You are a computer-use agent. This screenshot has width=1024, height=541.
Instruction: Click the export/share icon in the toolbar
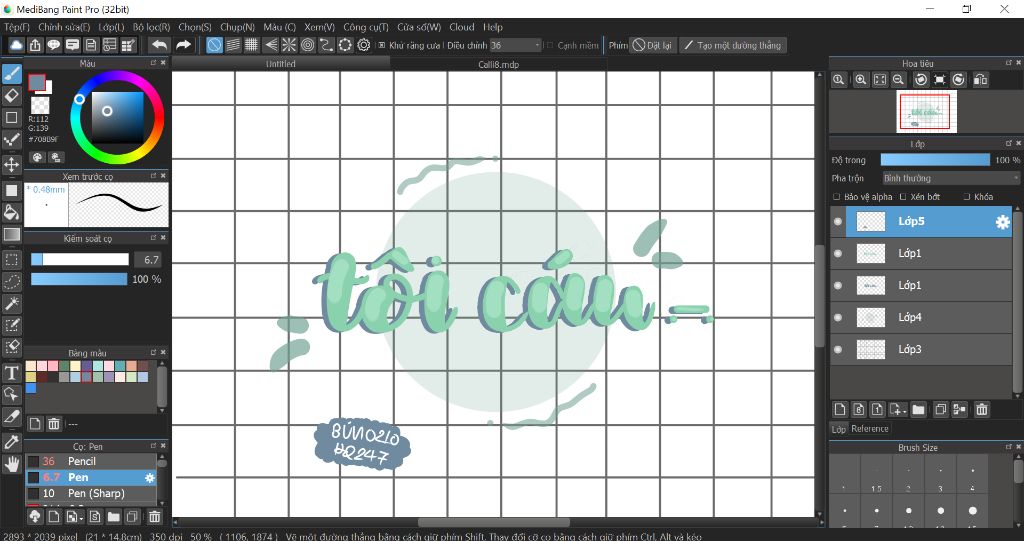[35, 45]
